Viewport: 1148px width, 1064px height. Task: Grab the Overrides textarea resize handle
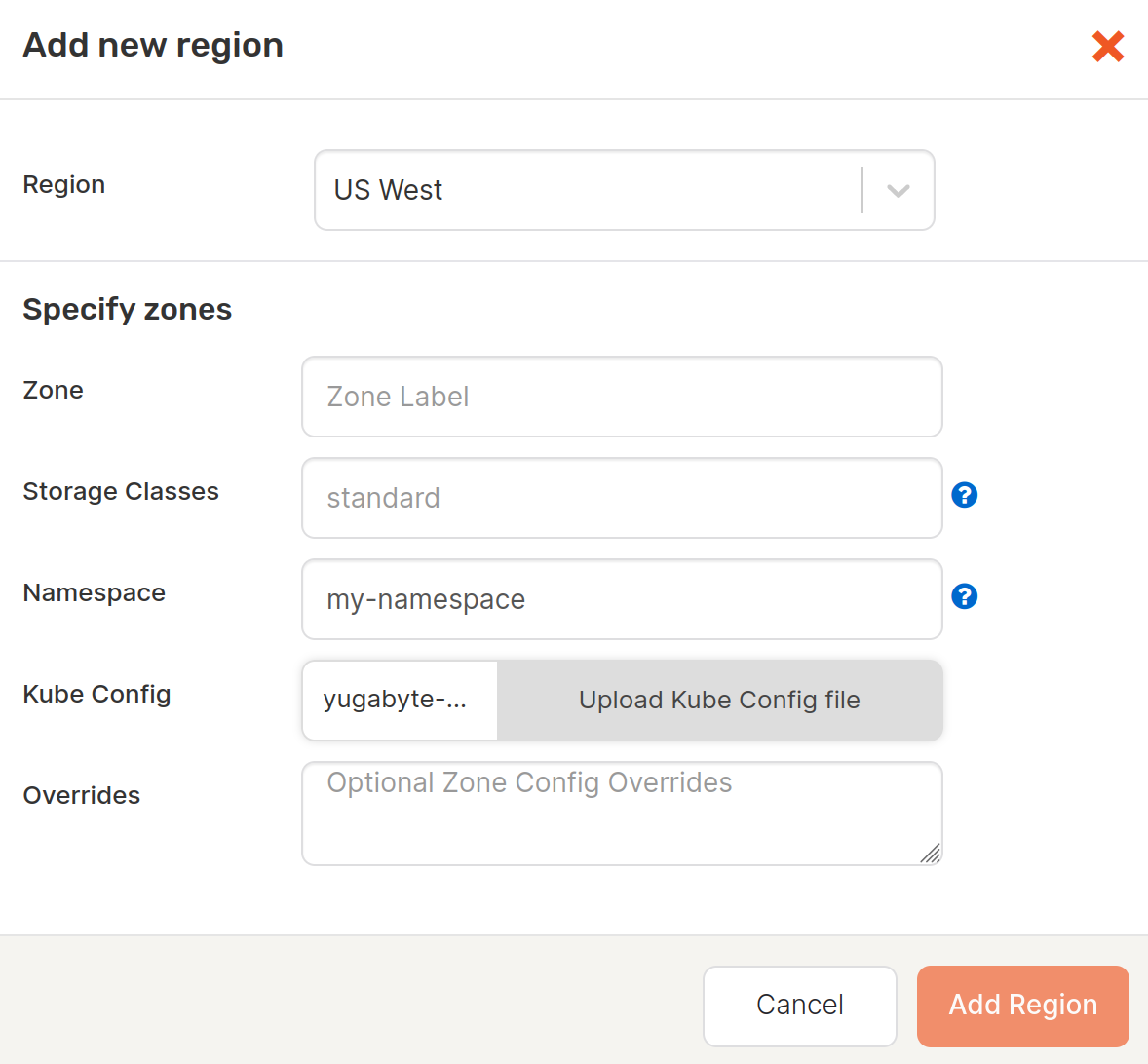pyautogui.click(x=930, y=854)
